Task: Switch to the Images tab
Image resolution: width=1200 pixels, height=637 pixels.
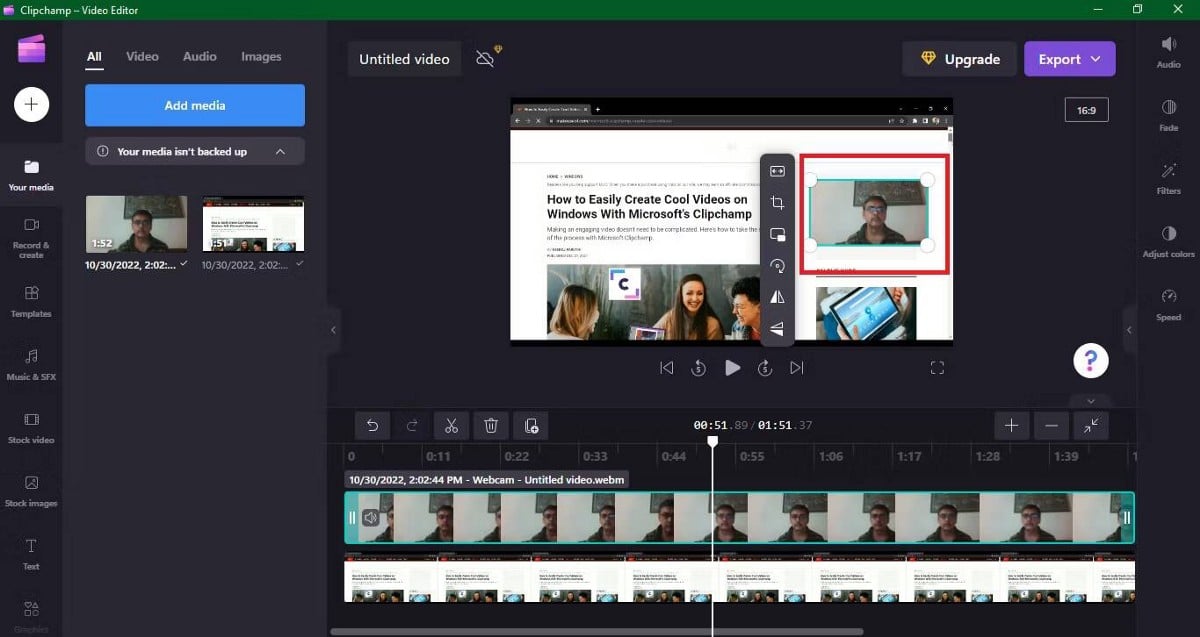Action: pyautogui.click(x=261, y=56)
